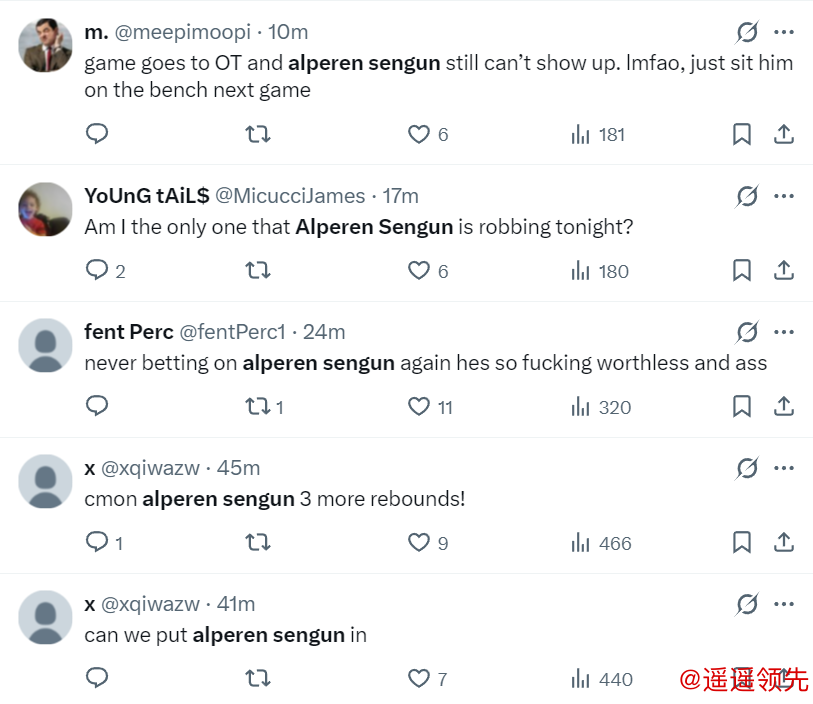Repost the 'can we put alperen sengun in' tweet
This screenshot has height=704, width=813.
[258, 679]
